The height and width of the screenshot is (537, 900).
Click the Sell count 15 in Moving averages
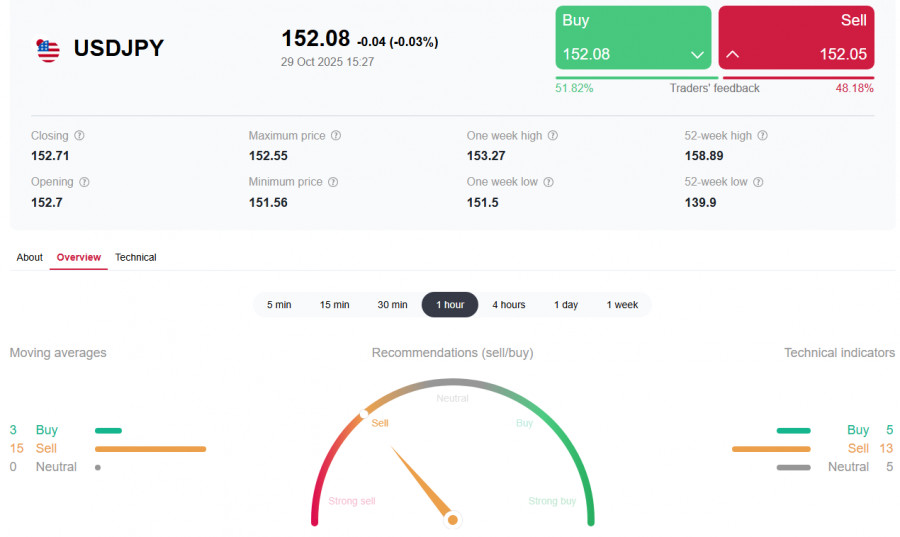pos(17,448)
